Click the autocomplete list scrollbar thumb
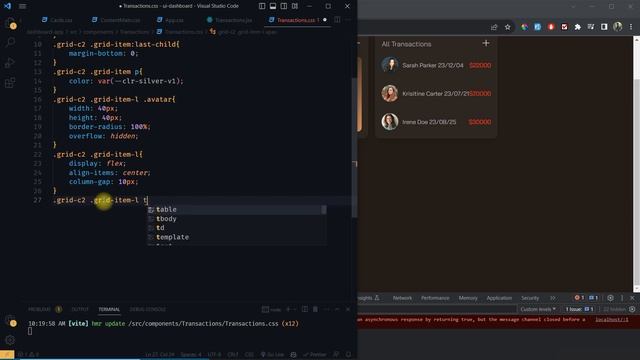640x360 pixels. [x=324, y=209]
